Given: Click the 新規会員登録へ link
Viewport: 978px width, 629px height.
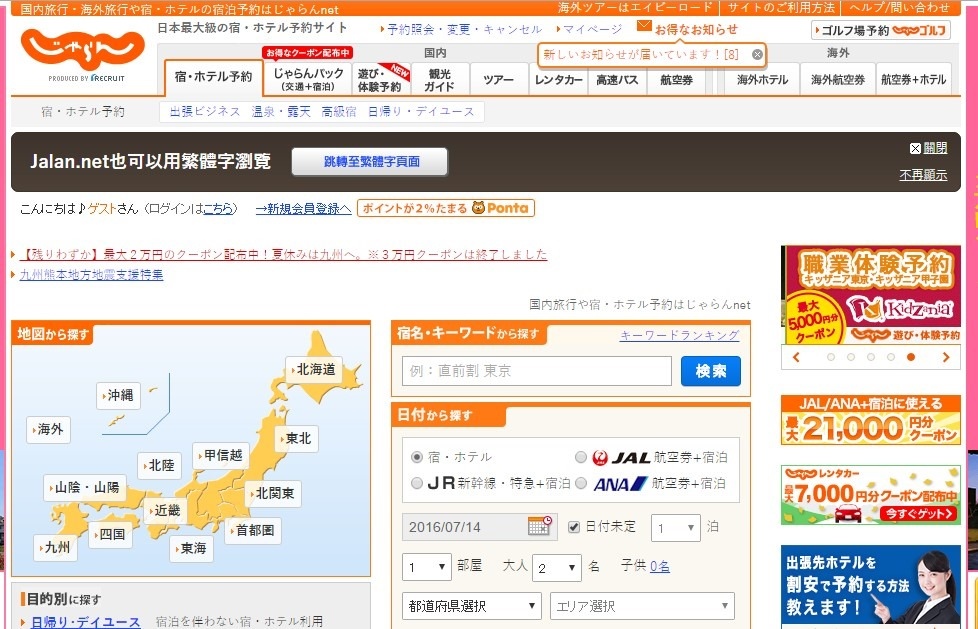Looking at the screenshot, I should [x=303, y=208].
